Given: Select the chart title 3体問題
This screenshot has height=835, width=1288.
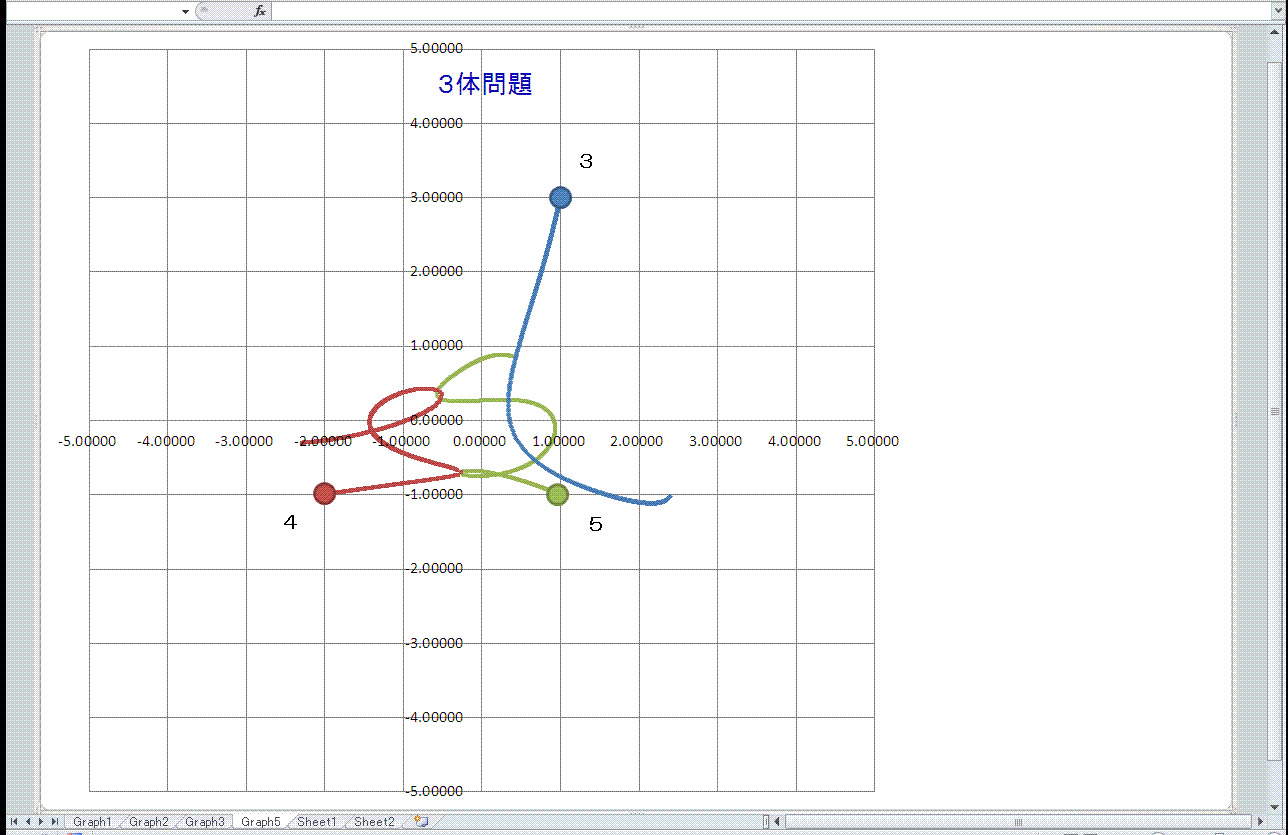Looking at the screenshot, I should coord(485,85).
